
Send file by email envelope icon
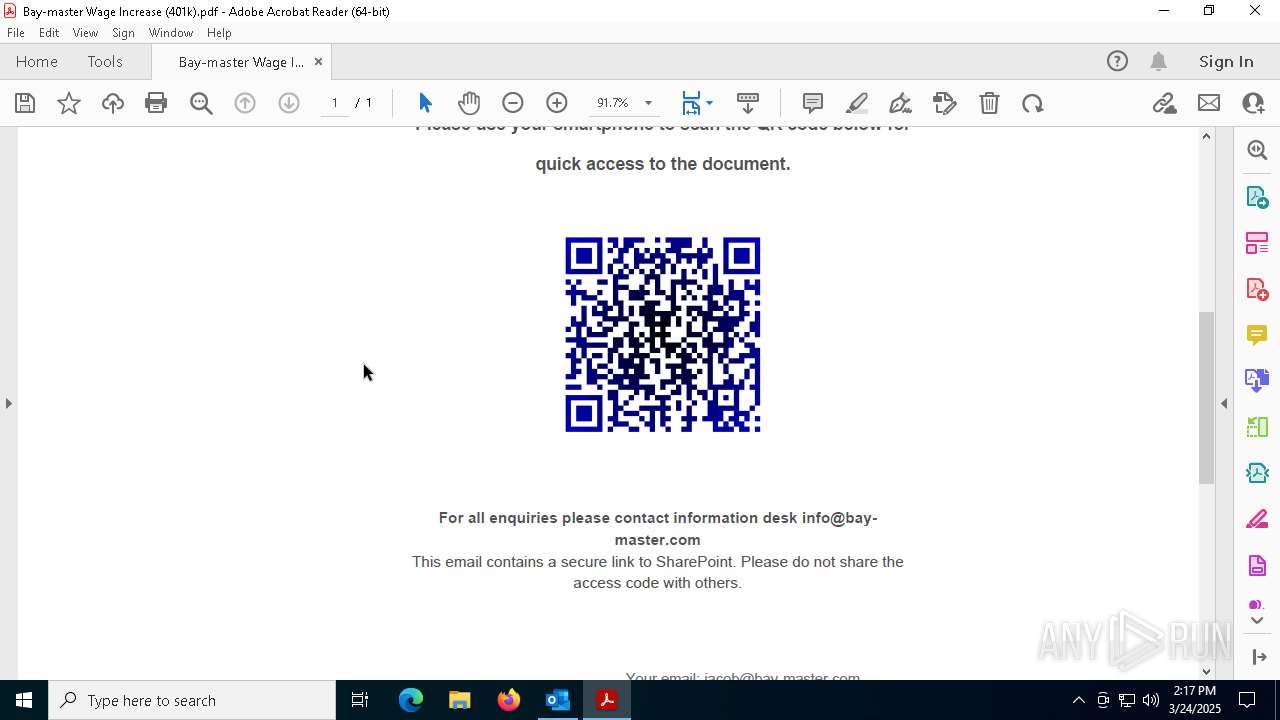[1209, 103]
